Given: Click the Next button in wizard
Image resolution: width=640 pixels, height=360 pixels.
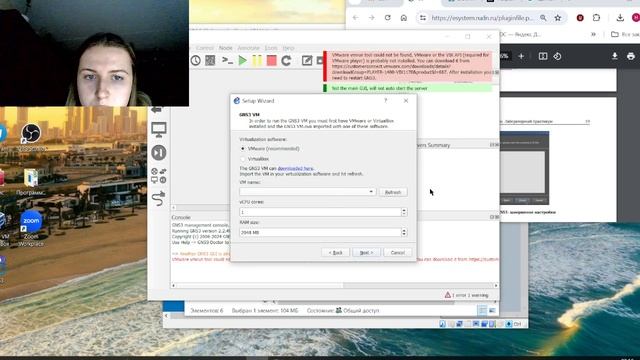Looking at the screenshot, I should (366, 253).
